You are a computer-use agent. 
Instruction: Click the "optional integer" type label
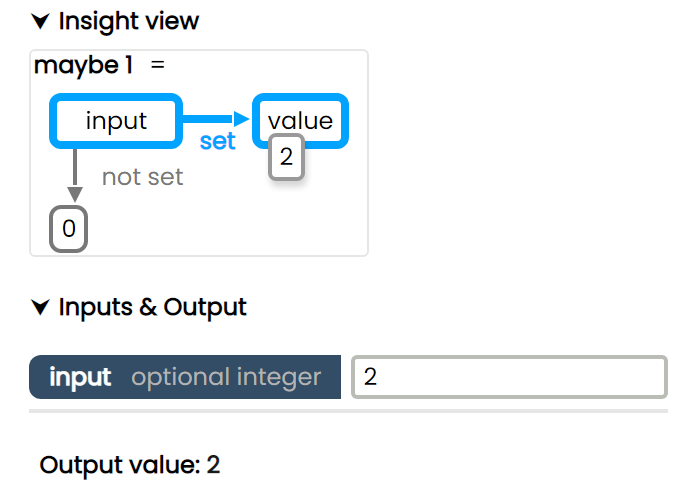[x=226, y=378]
